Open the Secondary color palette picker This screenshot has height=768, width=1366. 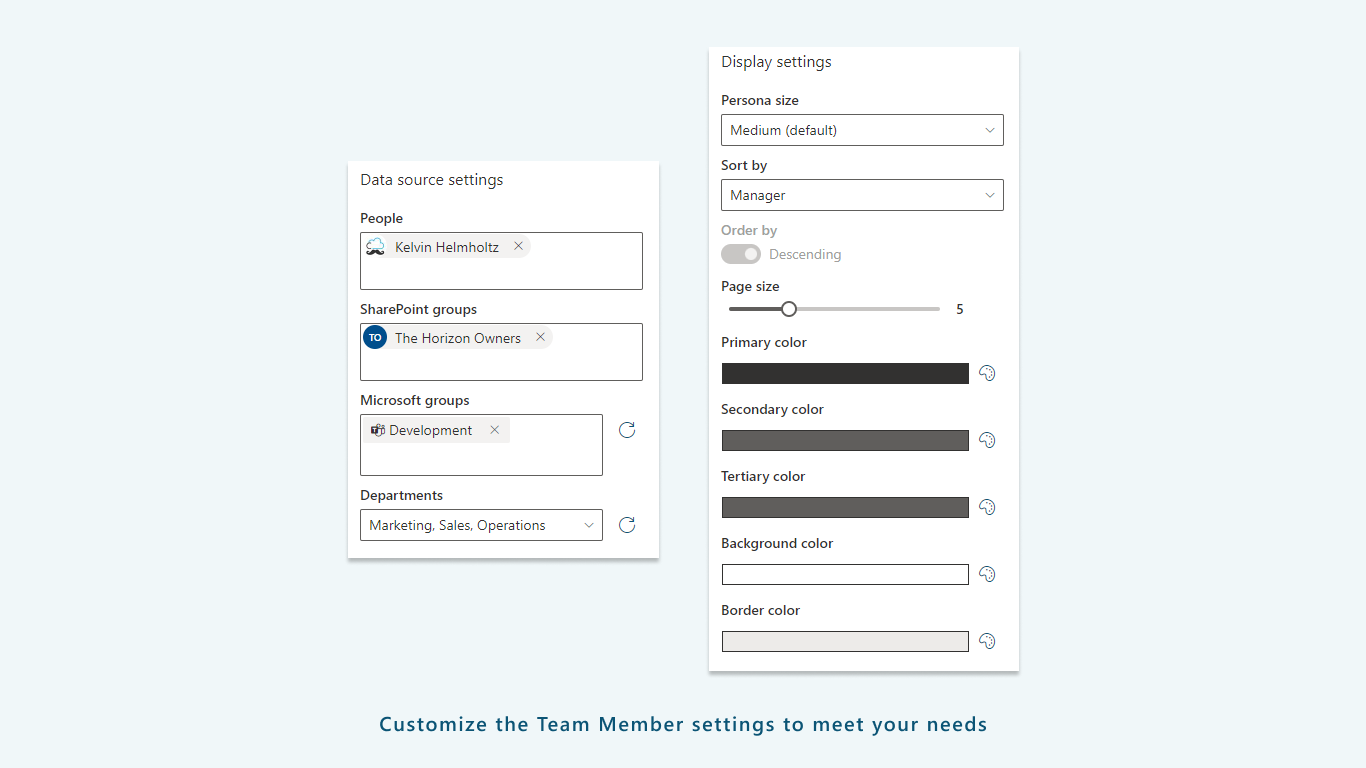click(987, 440)
